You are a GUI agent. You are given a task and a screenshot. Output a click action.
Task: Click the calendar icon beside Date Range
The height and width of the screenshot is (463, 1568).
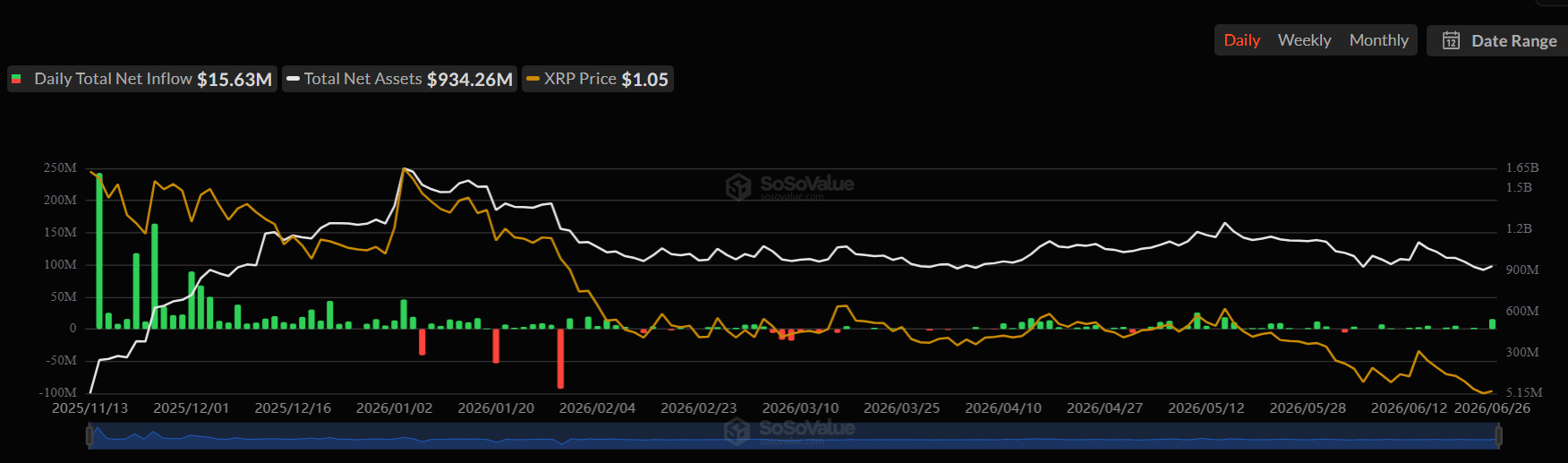pyautogui.click(x=1451, y=40)
